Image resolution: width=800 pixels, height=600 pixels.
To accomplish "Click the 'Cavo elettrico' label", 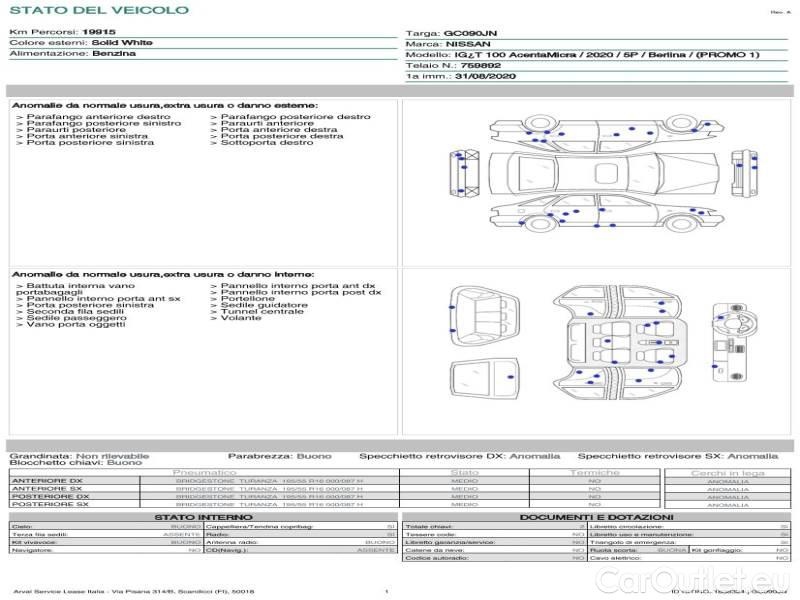I will tap(615, 558).
